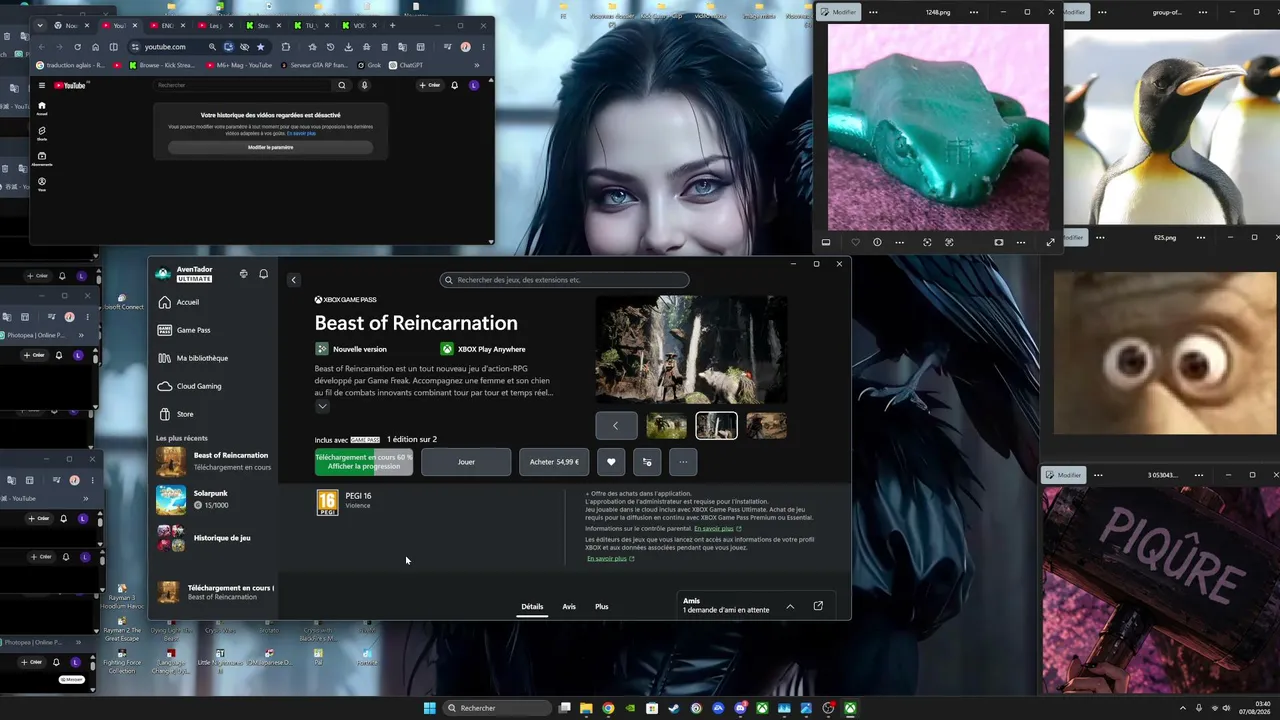
Task: Open YouTube notifications bell
Action: click(x=455, y=85)
